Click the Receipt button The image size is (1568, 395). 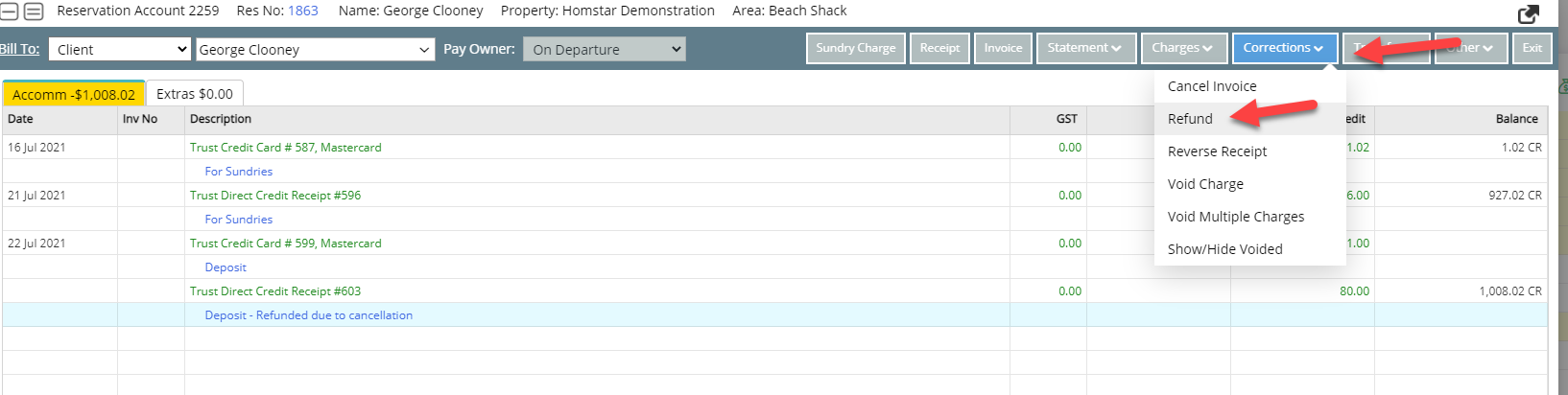[x=939, y=48]
